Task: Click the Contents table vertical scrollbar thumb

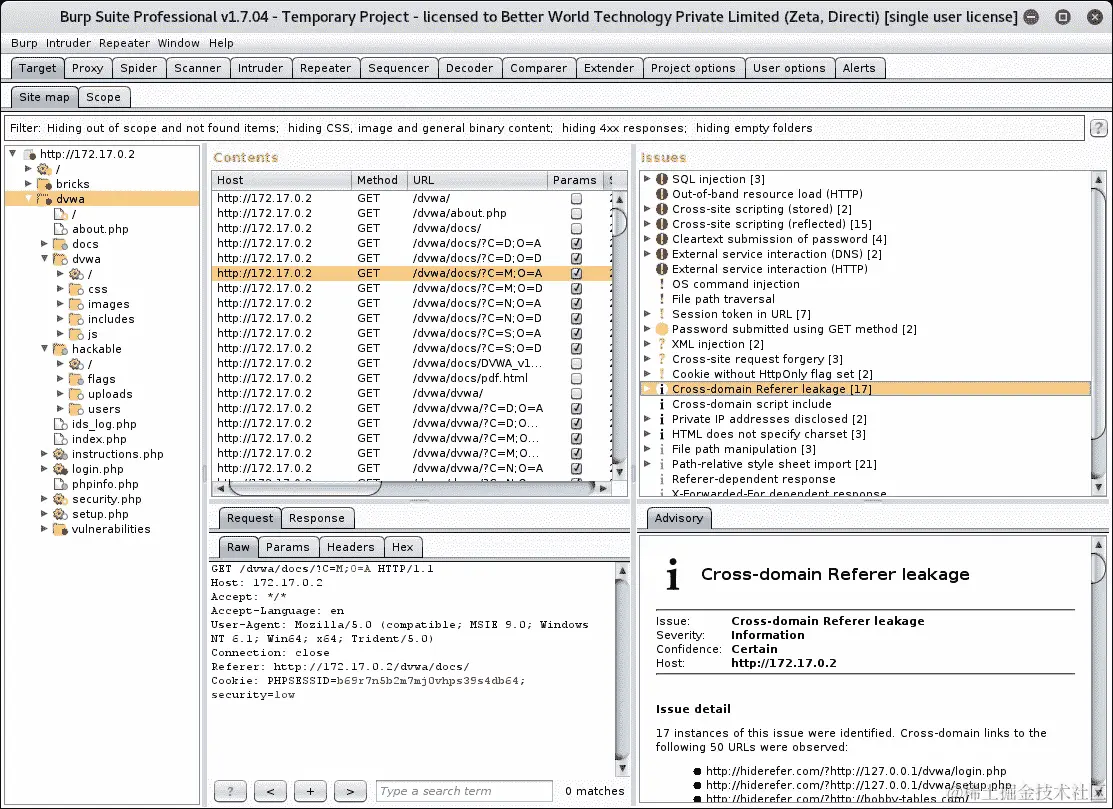Action: pos(619,221)
